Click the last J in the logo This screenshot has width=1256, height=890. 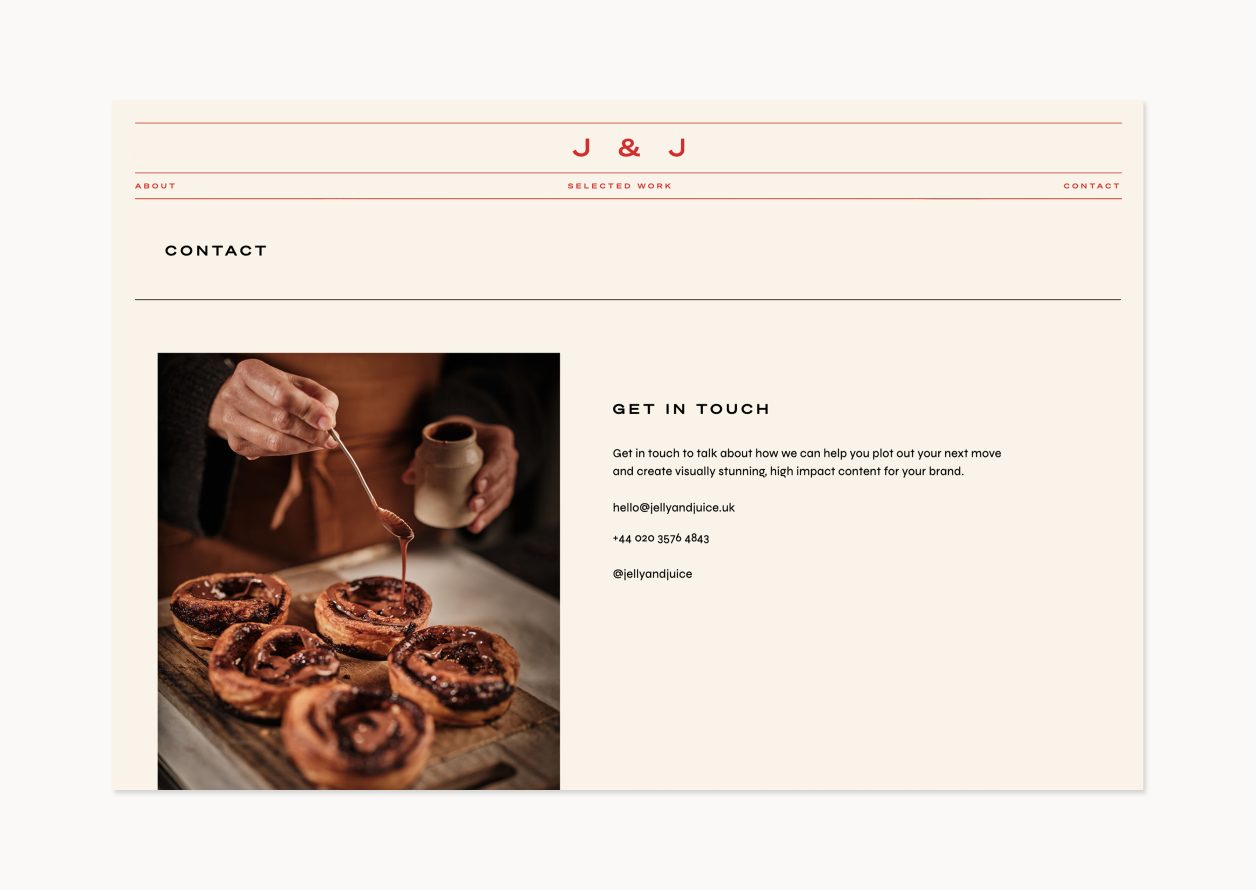(x=677, y=148)
